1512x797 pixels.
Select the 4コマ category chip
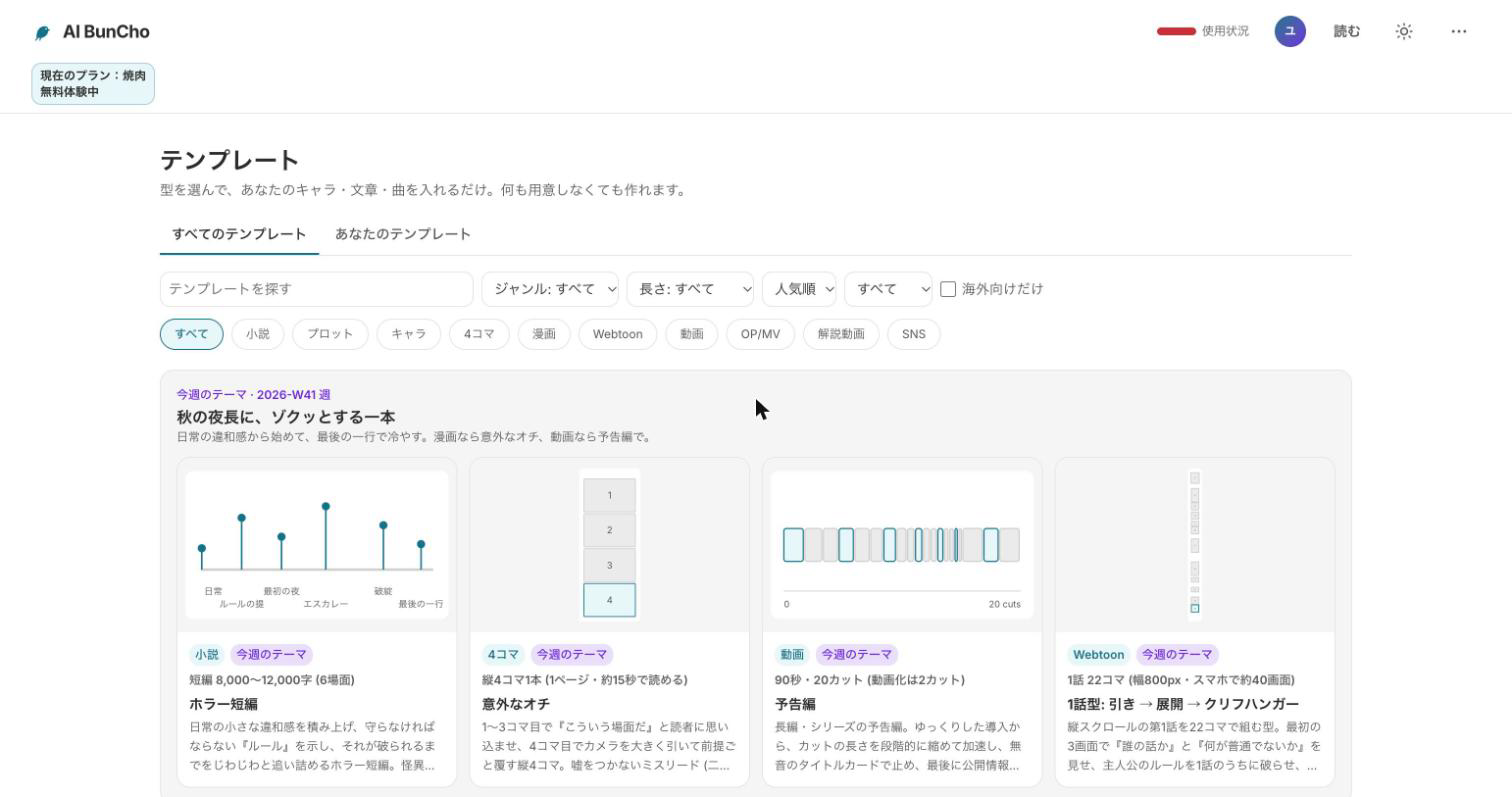479,334
